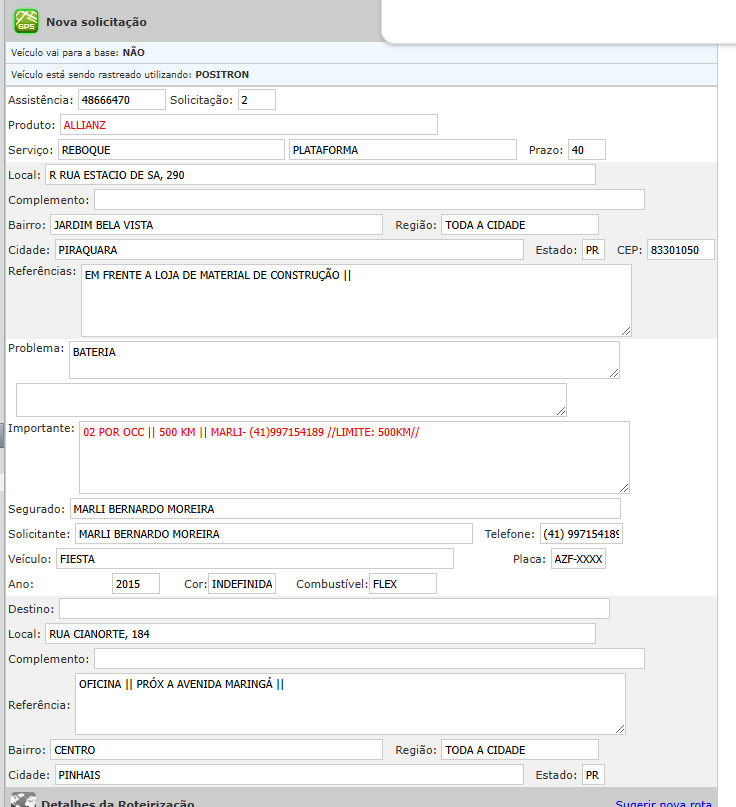This screenshot has width=736, height=807.
Task: Click the Referências textarea resize handle
Action: tap(625, 330)
